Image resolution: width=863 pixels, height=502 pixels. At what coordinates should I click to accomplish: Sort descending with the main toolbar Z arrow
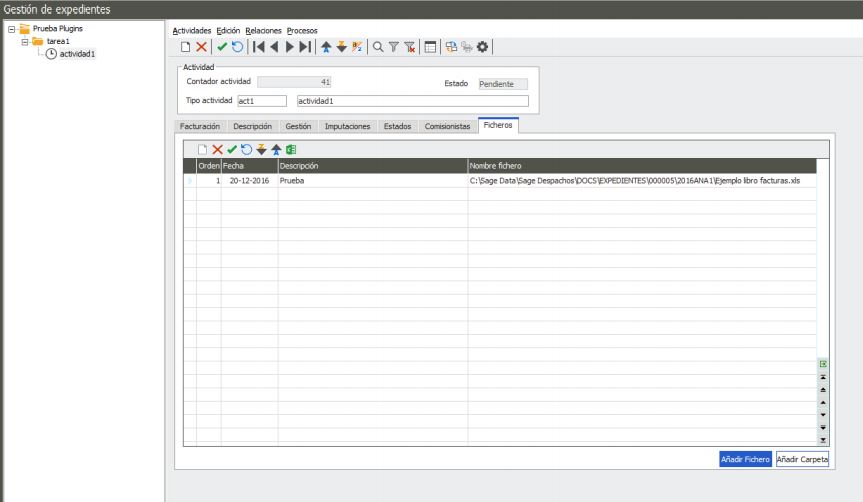[x=341, y=47]
